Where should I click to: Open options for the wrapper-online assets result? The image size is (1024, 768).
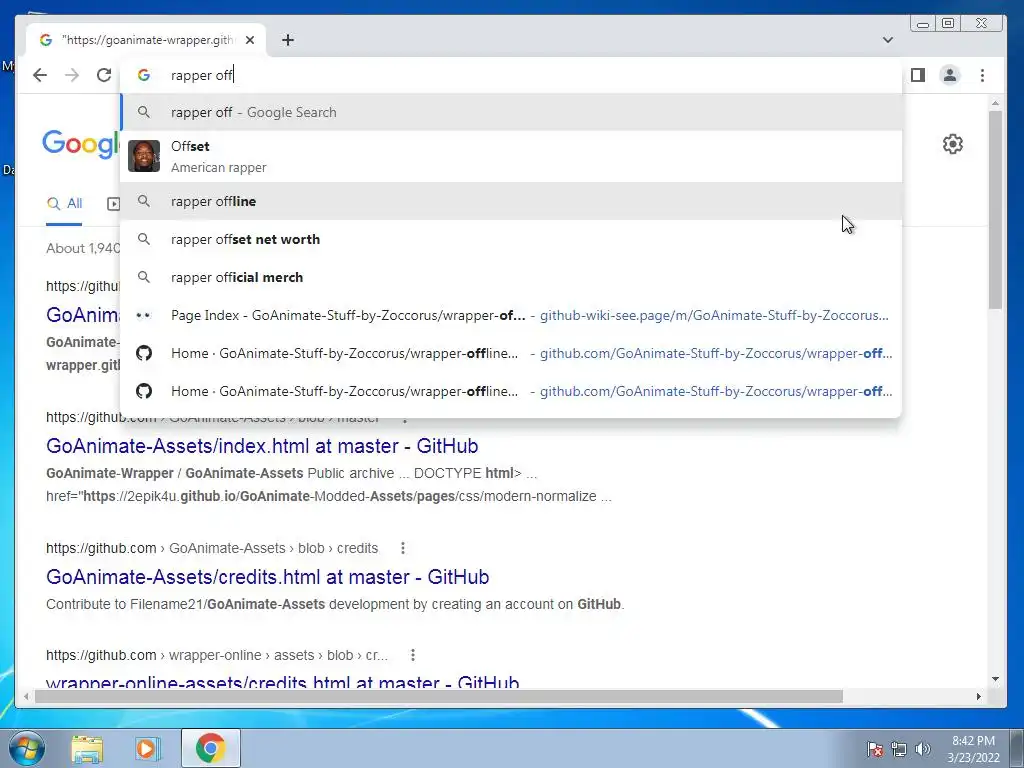[x=413, y=655]
